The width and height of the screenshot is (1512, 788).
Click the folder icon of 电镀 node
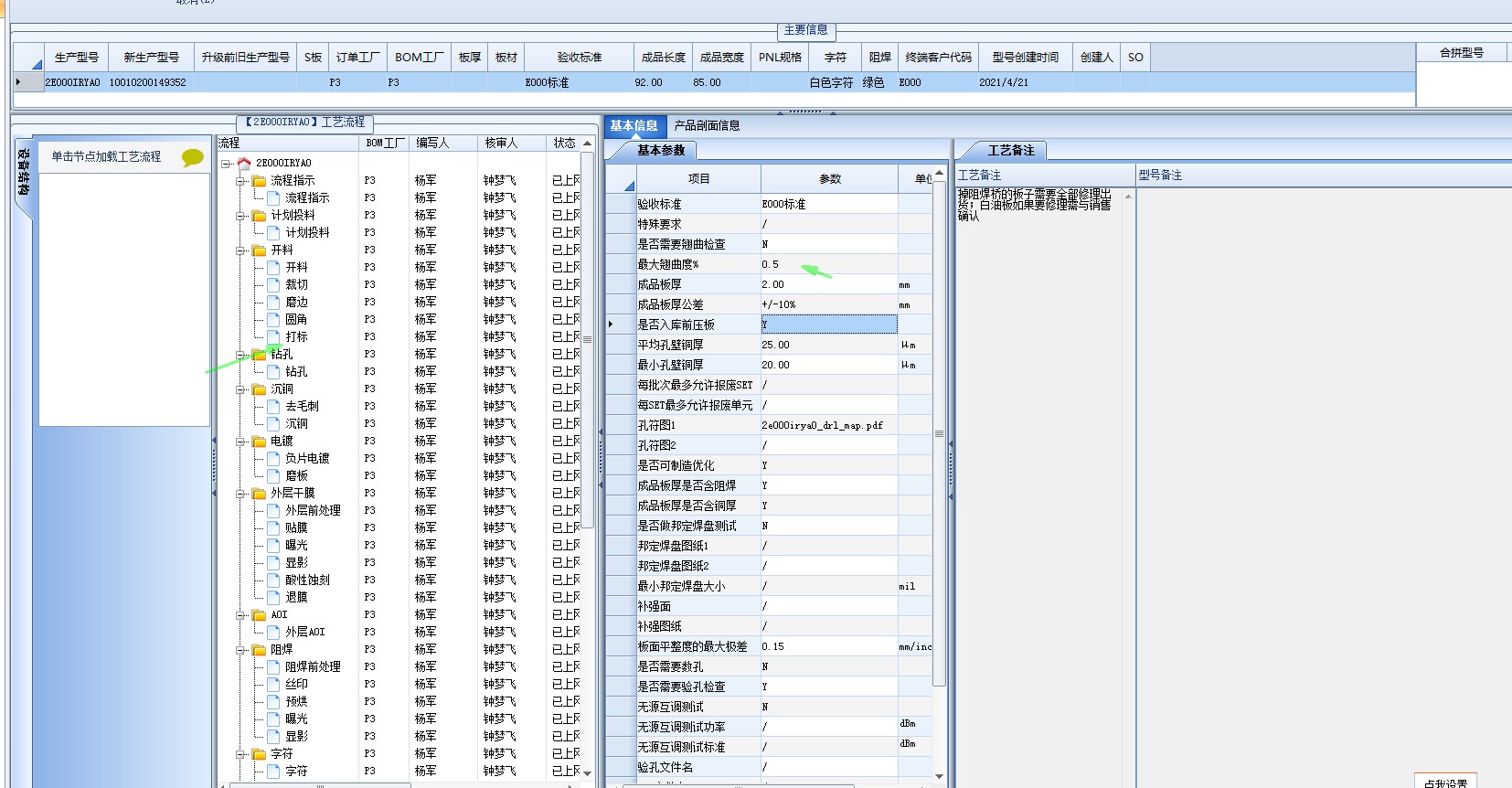click(x=259, y=441)
